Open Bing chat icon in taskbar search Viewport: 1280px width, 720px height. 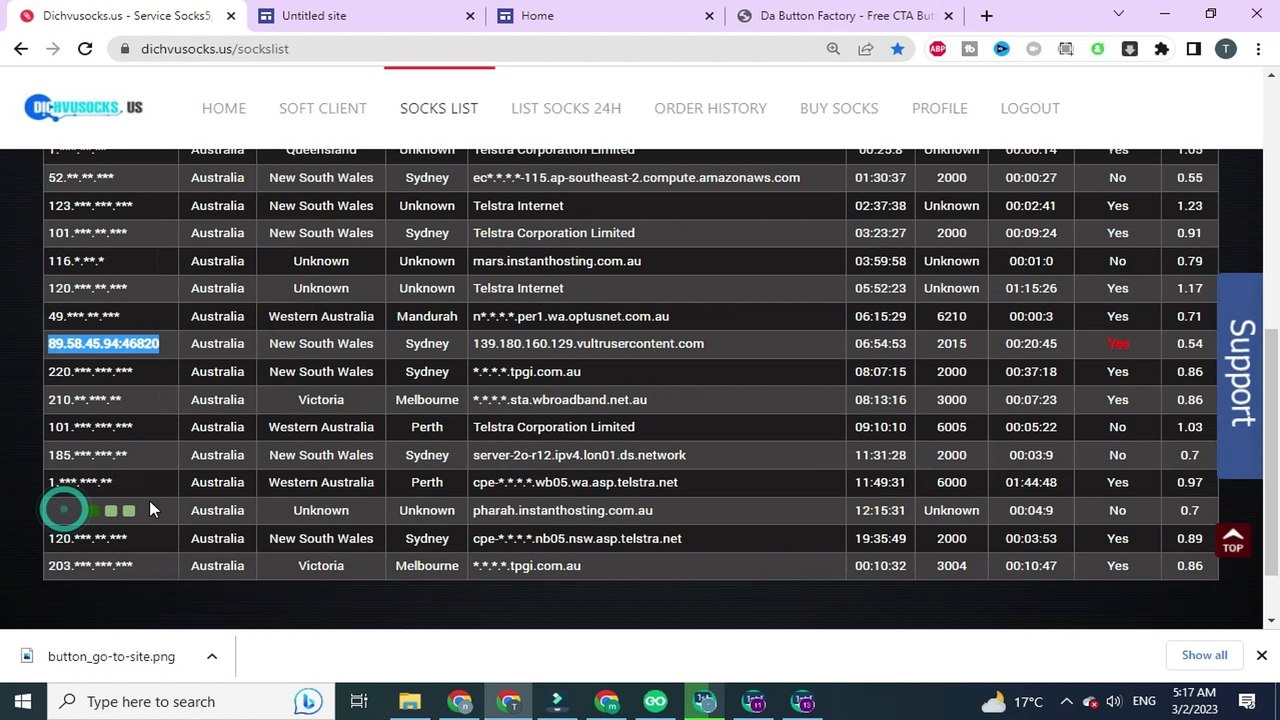pos(308,701)
